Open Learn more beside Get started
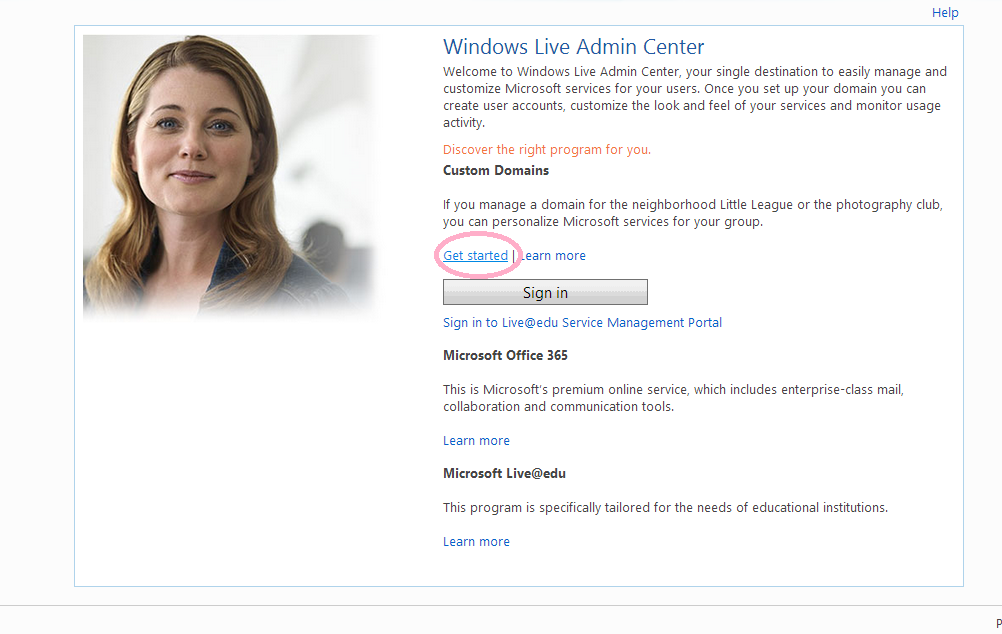The image size is (1002, 634). (554, 256)
